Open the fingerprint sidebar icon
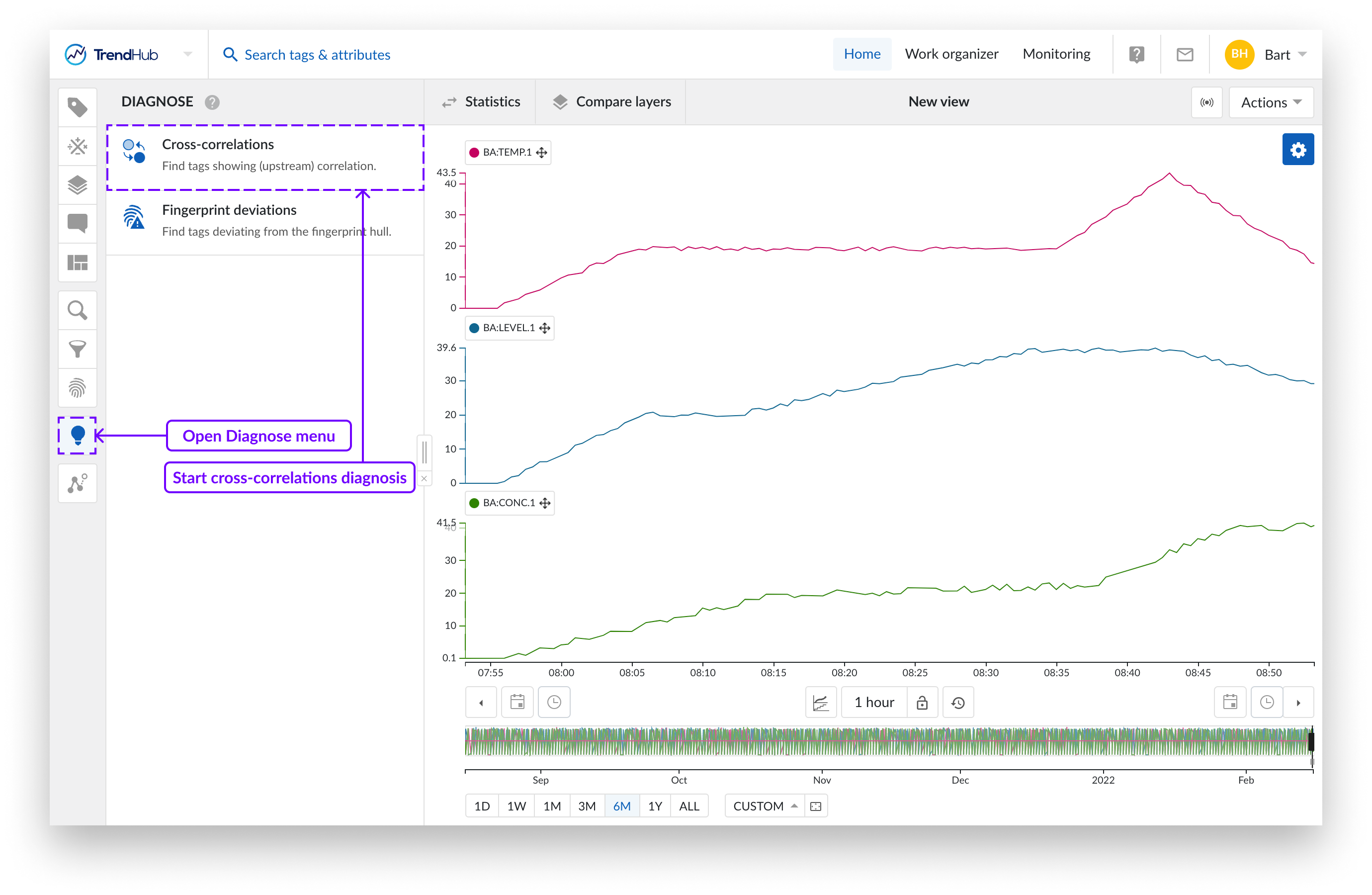 pos(77,387)
